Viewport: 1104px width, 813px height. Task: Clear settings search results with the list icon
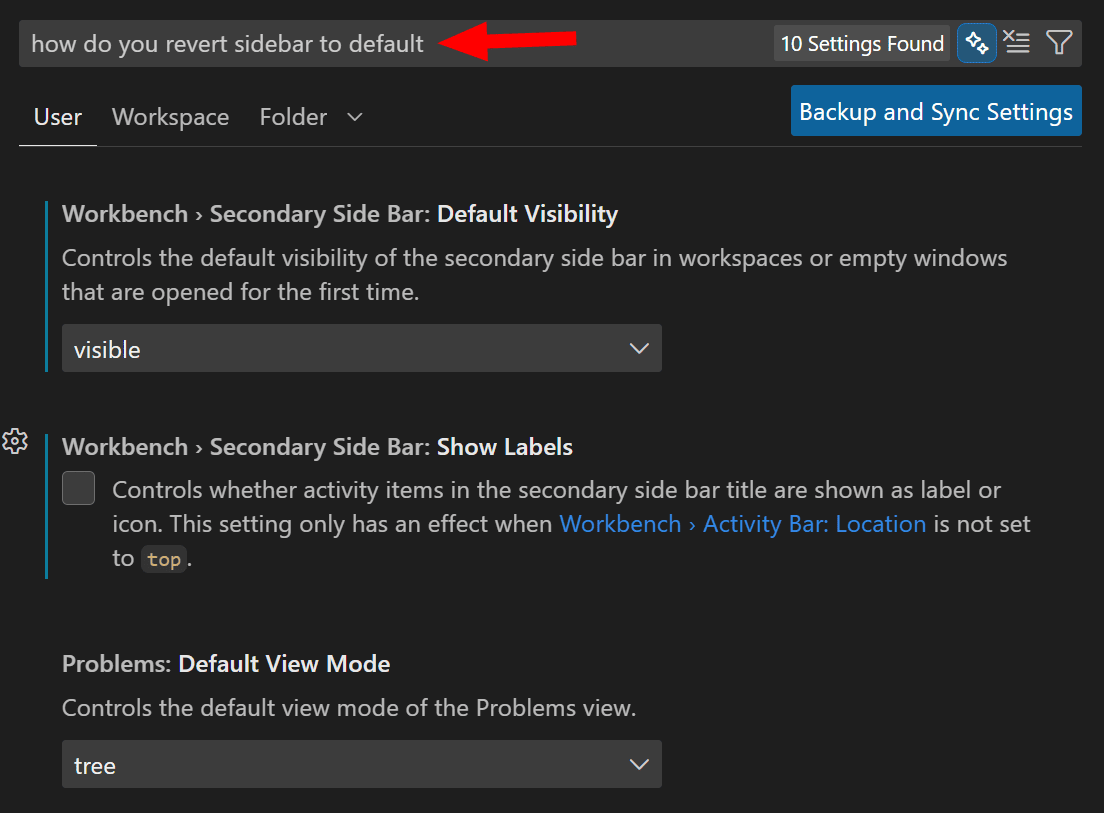coord(1017,43)
